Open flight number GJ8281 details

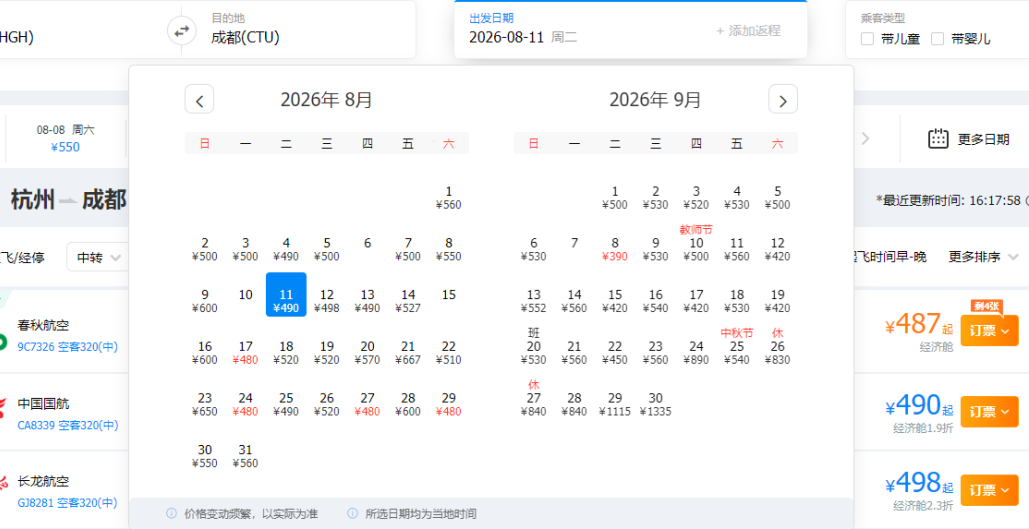67,503
